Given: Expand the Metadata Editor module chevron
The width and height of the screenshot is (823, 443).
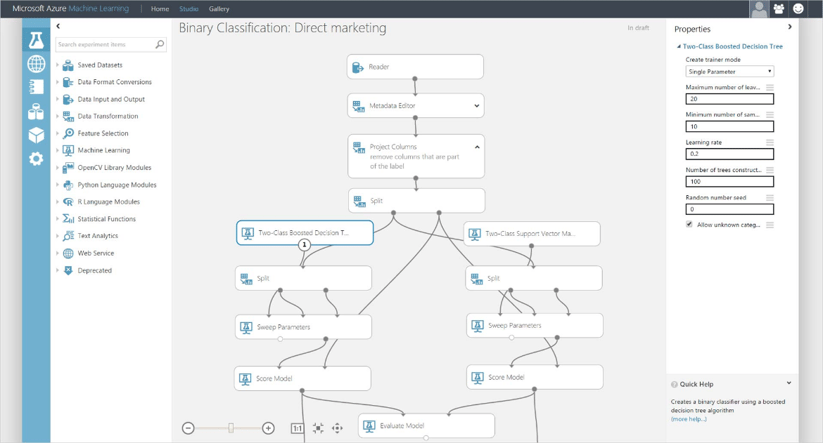Looking at the screenshot, I should coord(476,106).
